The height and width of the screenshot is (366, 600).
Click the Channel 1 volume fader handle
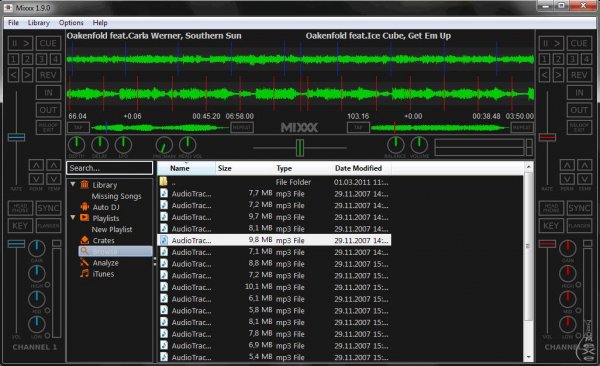coord(16,244)
